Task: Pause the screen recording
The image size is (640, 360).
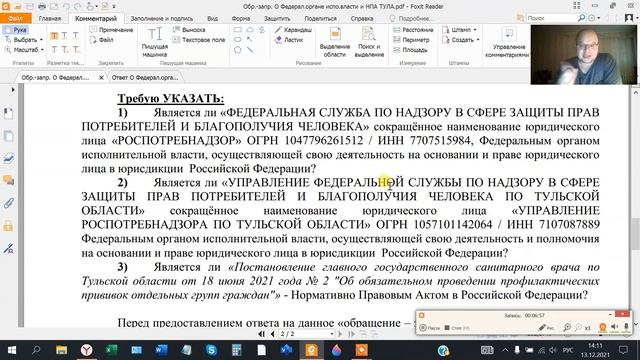Action: pos(430,328)
